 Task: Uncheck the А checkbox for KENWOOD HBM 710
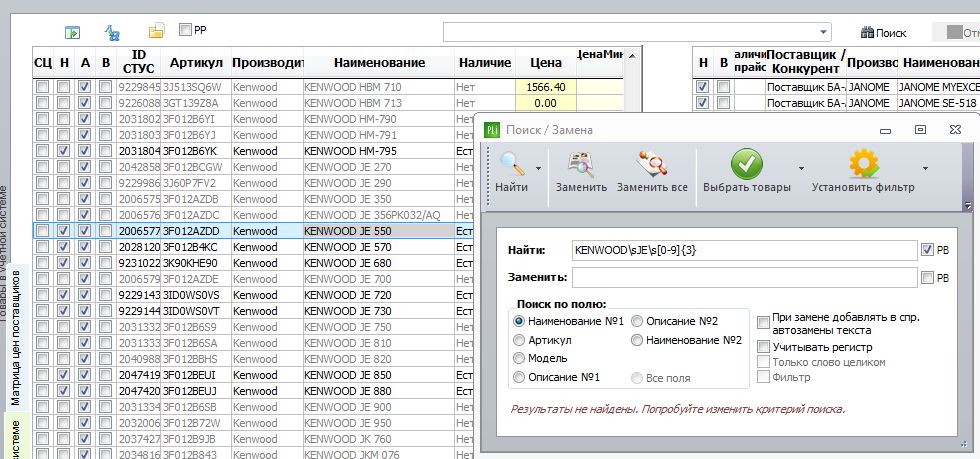[85, 87]
